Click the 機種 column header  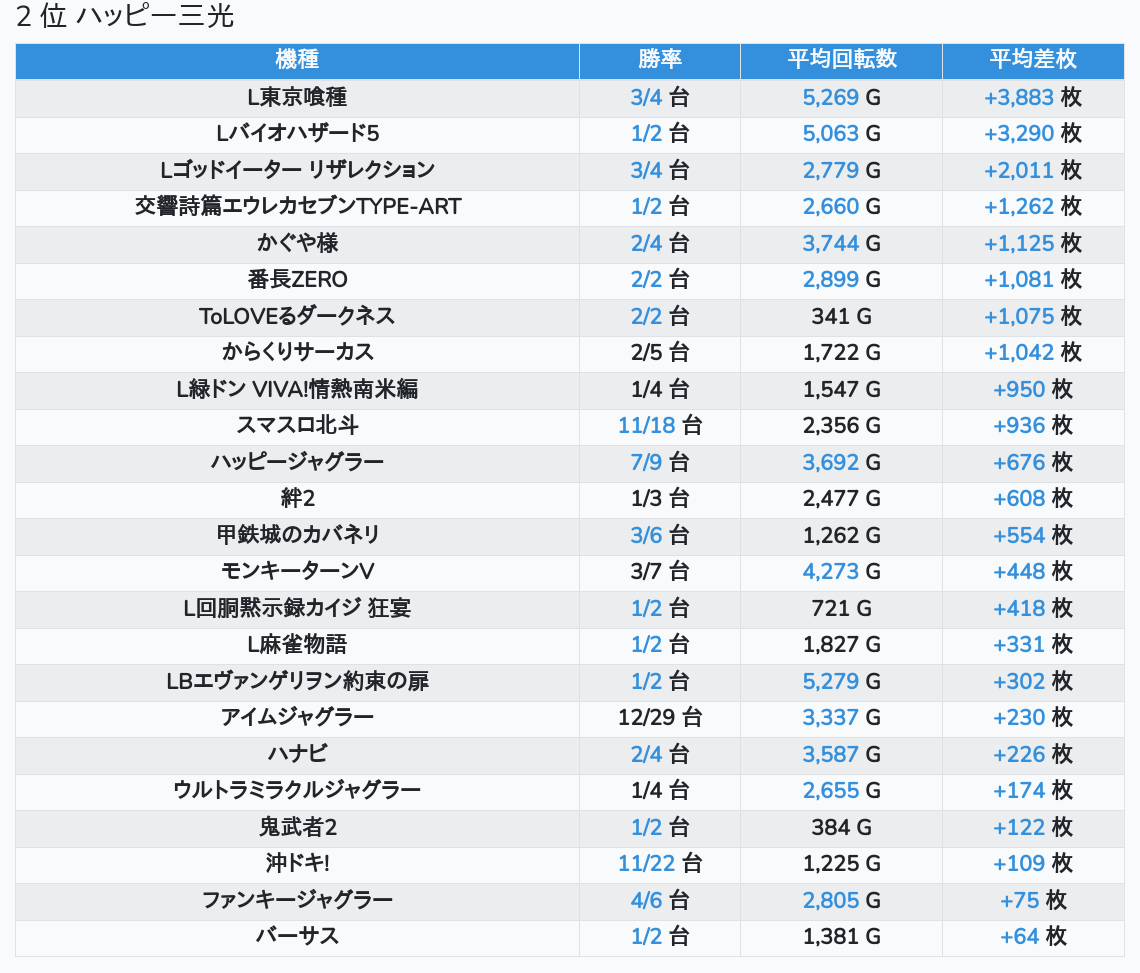[297, 60]
